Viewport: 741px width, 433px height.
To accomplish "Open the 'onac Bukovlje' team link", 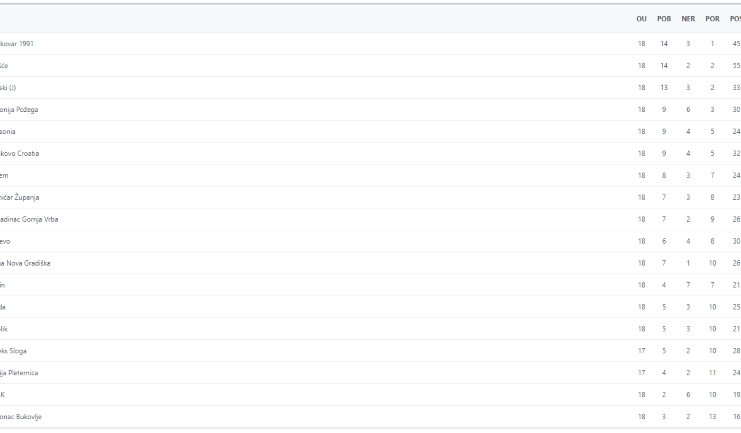I will pos(21,417).
